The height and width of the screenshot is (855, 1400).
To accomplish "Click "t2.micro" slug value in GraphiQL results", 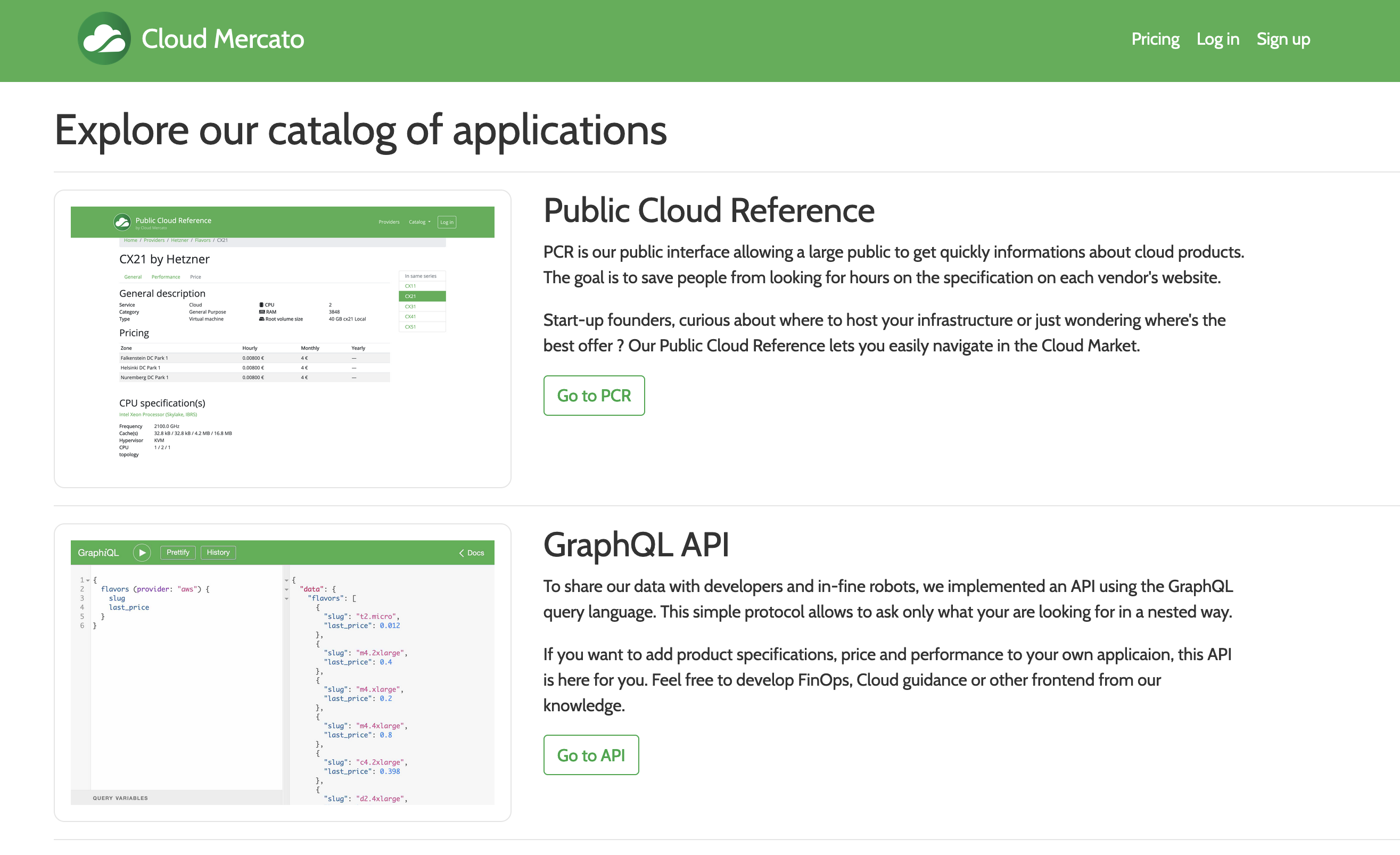I will [376, 616].
